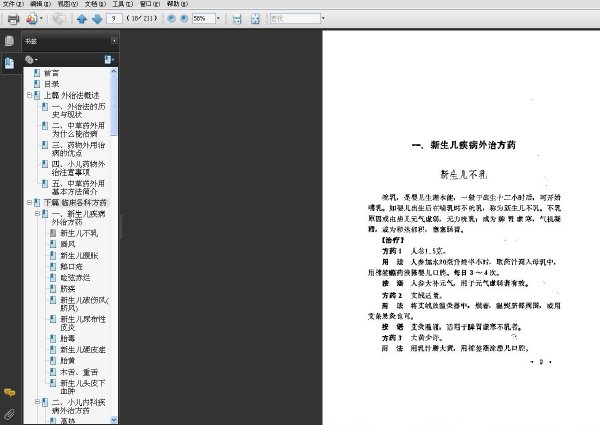Open the 胎黄 bookmark
The image size is (600, 425).
point(68,360)
